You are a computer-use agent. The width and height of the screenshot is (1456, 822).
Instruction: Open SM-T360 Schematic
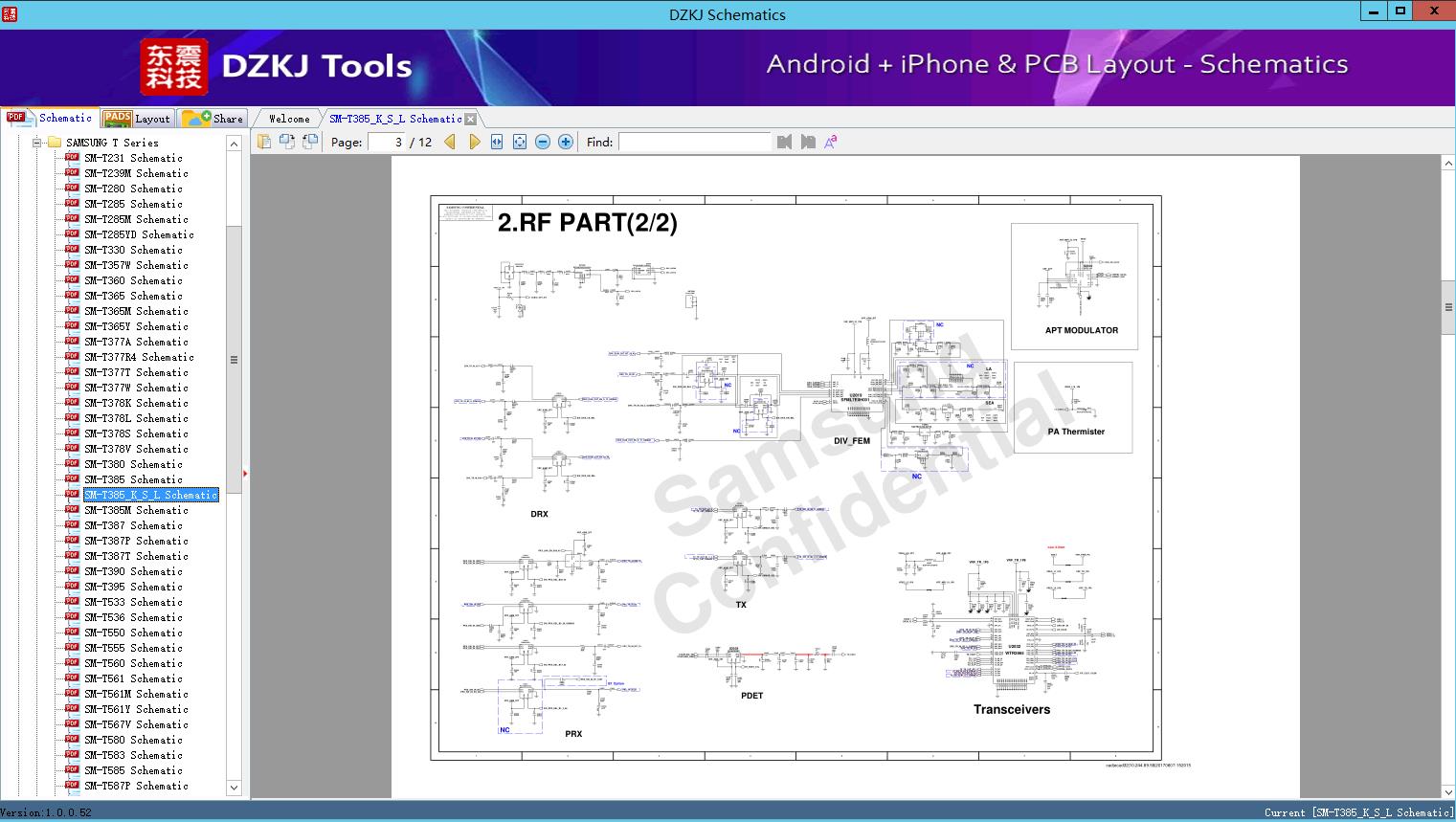pyautogui.click(x=133, y=280)
